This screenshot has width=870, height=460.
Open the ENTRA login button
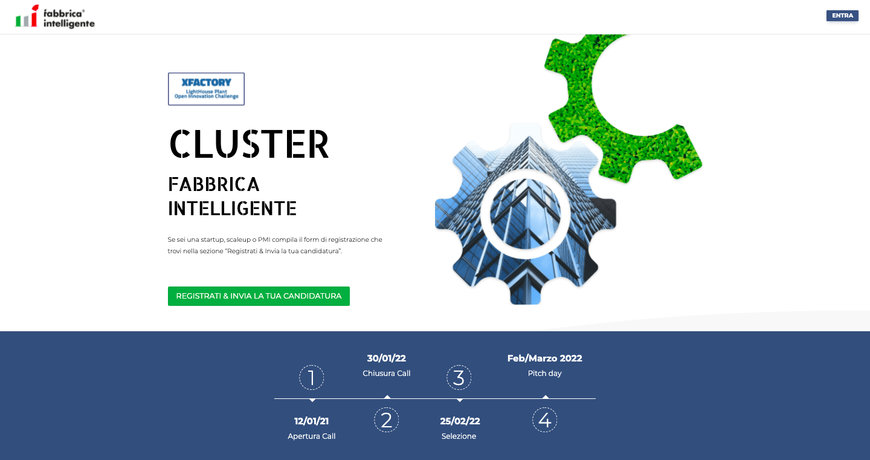point(842,16)
